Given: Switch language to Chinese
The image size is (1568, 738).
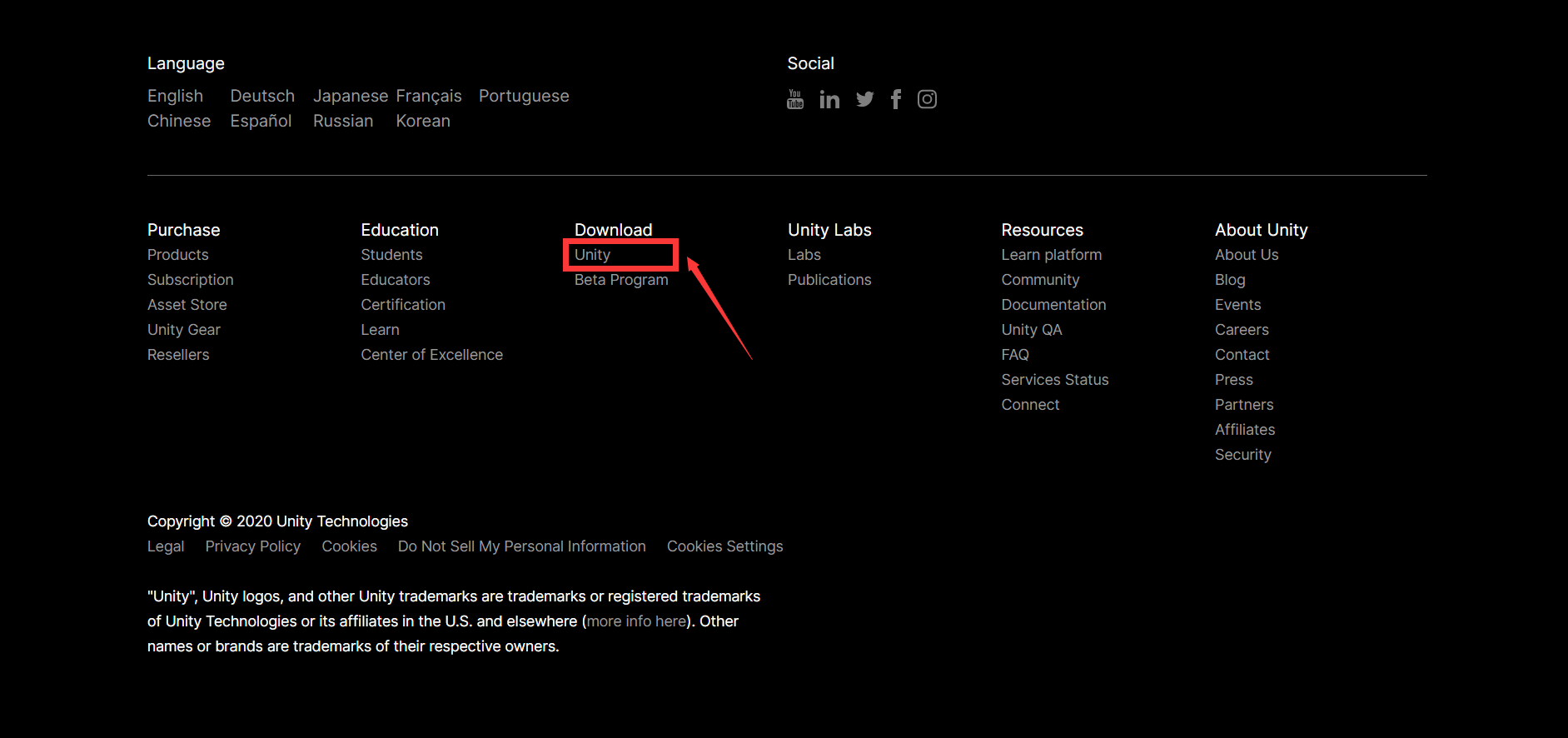Looking at the screenshot, I should click(179, 121).
